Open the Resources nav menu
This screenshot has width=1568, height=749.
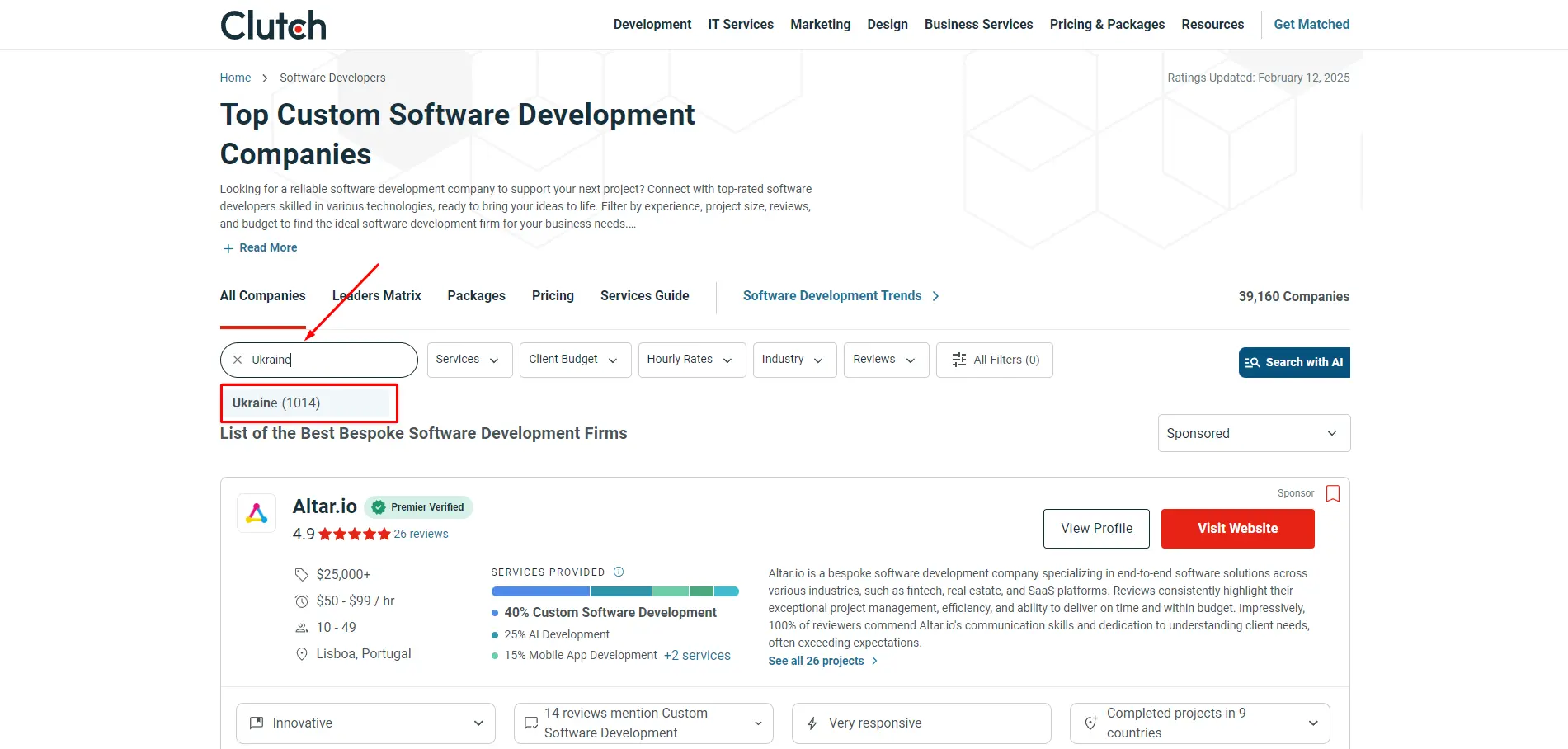(x=1212, y=25)
